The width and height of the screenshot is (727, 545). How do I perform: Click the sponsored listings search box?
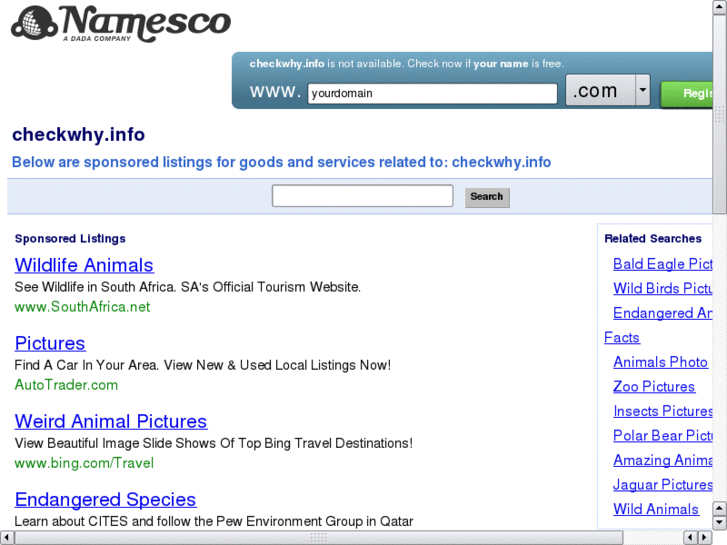click(x=363, y=196)
